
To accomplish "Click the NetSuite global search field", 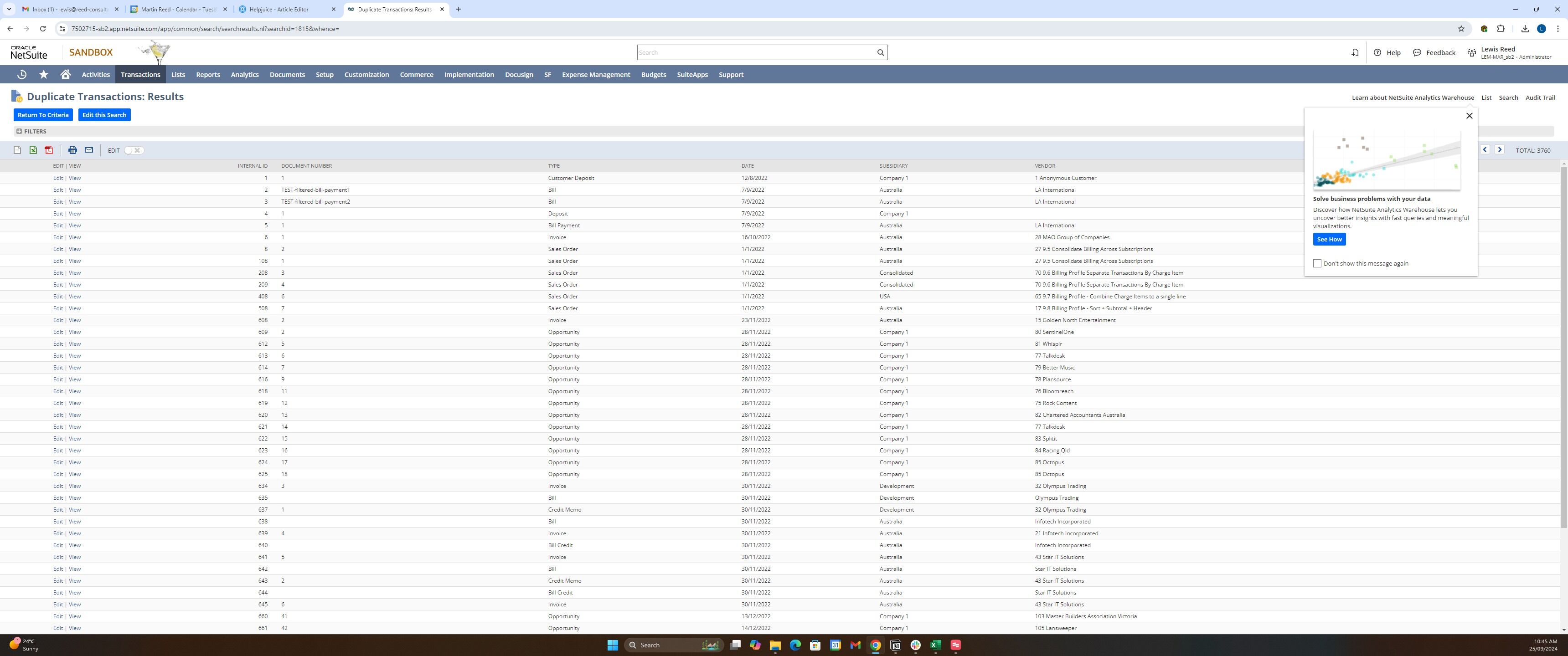I will coord(755,52).
